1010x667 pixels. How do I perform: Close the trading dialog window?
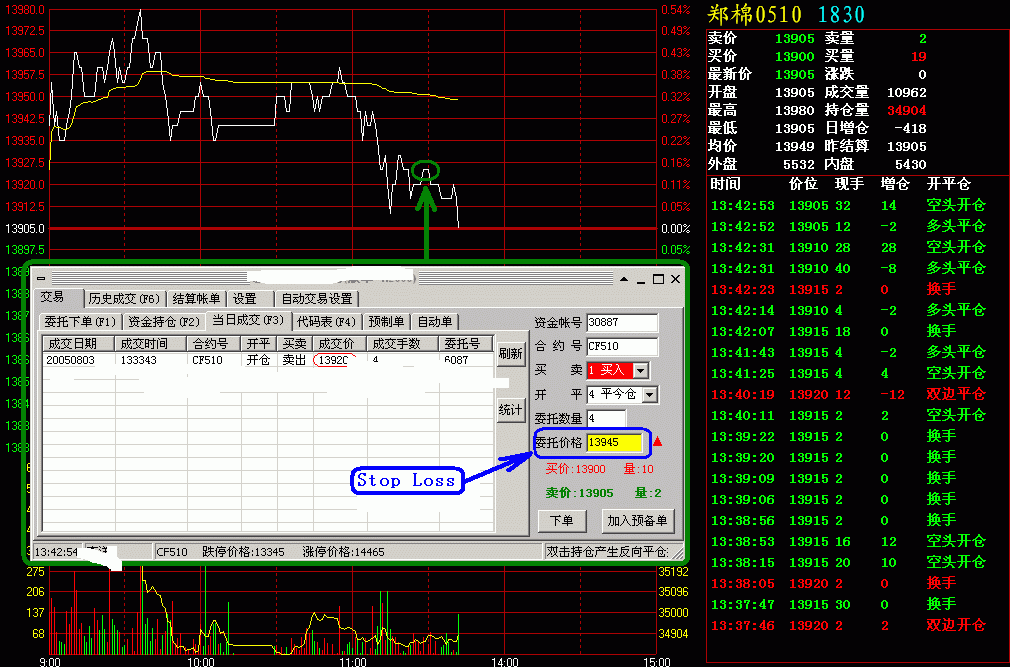(675, 279)
